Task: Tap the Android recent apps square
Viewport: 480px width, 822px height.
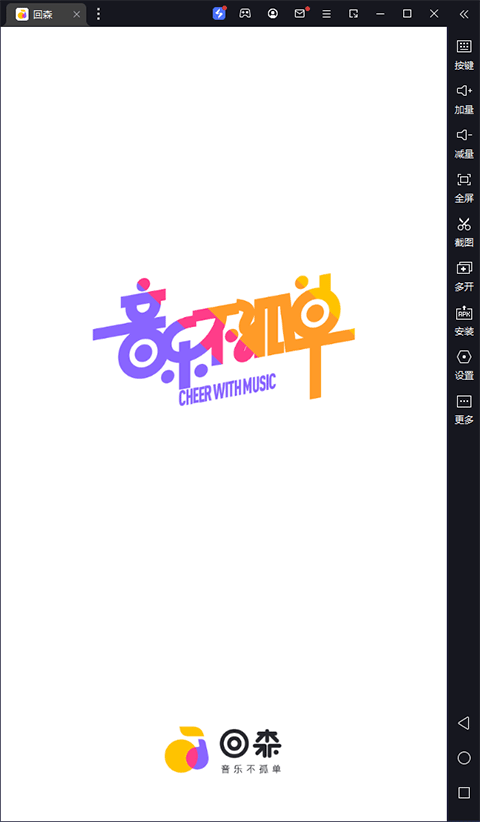Action: coord(464,793)
